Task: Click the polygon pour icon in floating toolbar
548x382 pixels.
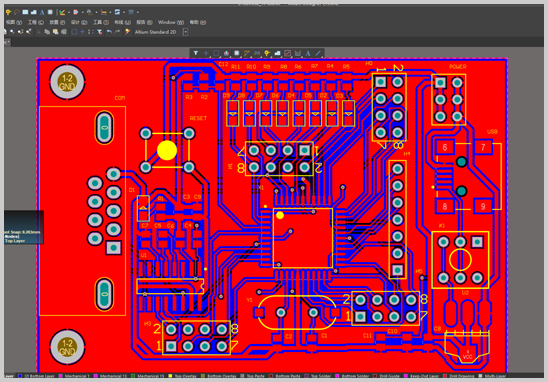Action: [277, 53]
